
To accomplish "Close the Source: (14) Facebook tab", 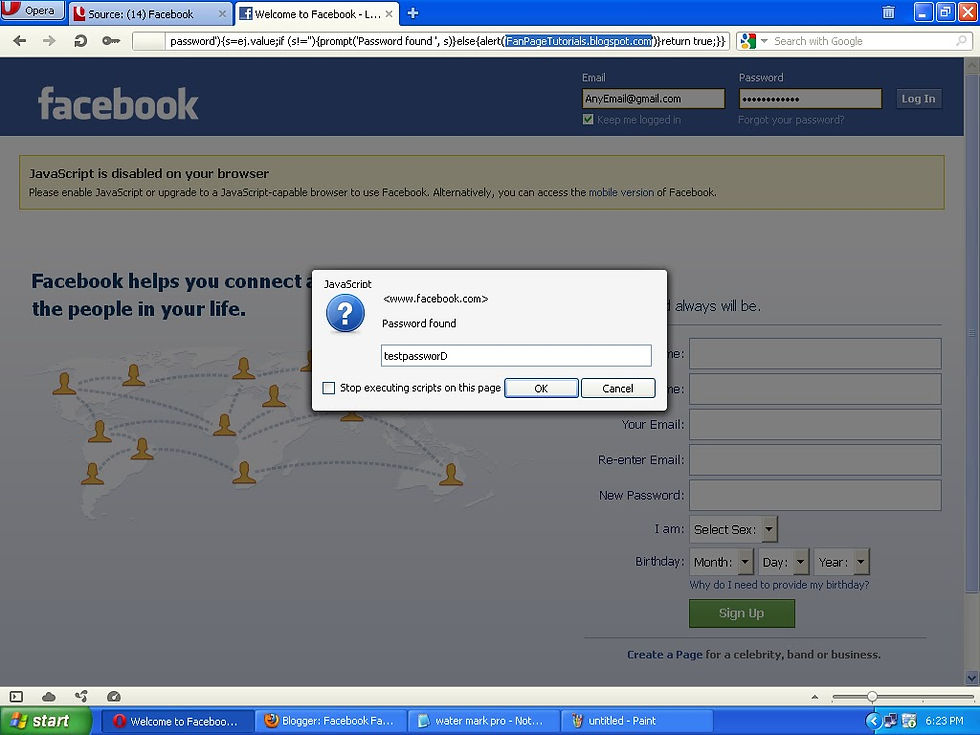I will (222, 14).
